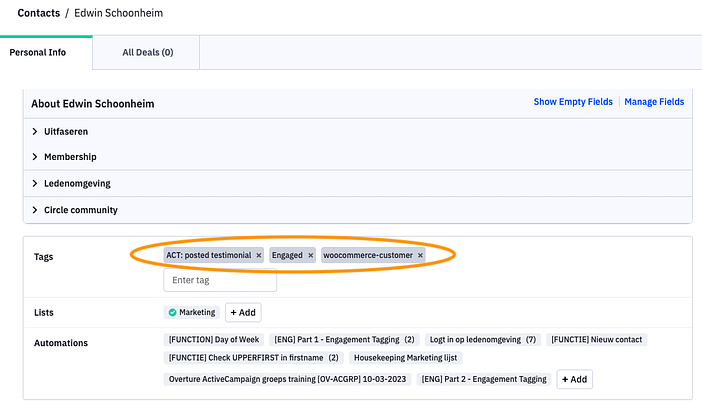702x405 pixels.
Task: Add an automation using + Add button
Action: tap(573, 379)
